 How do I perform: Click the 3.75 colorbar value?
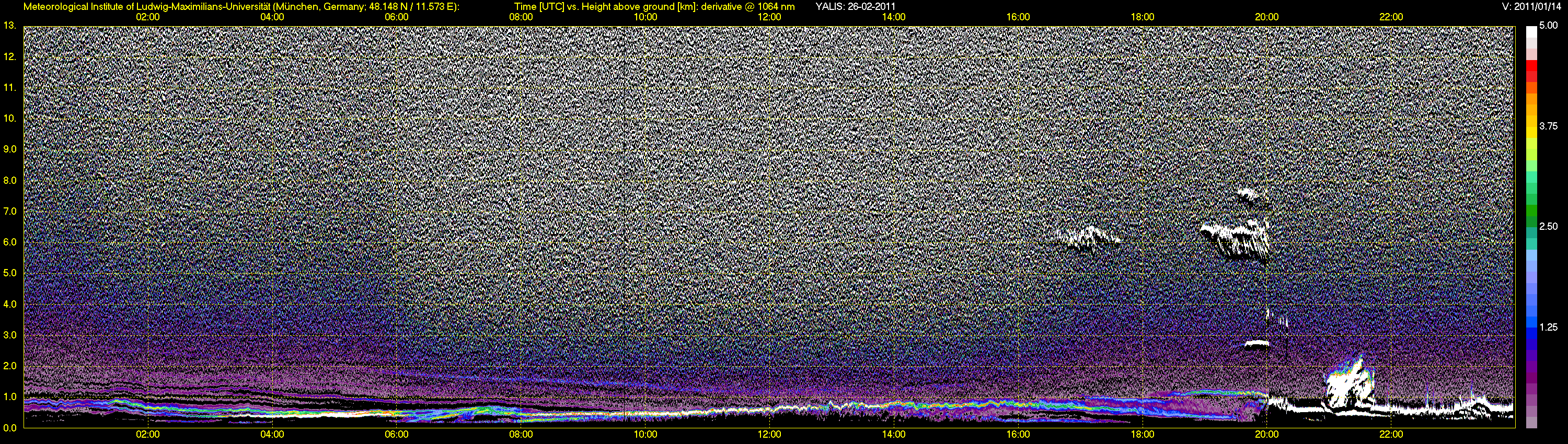[1549, 126]
